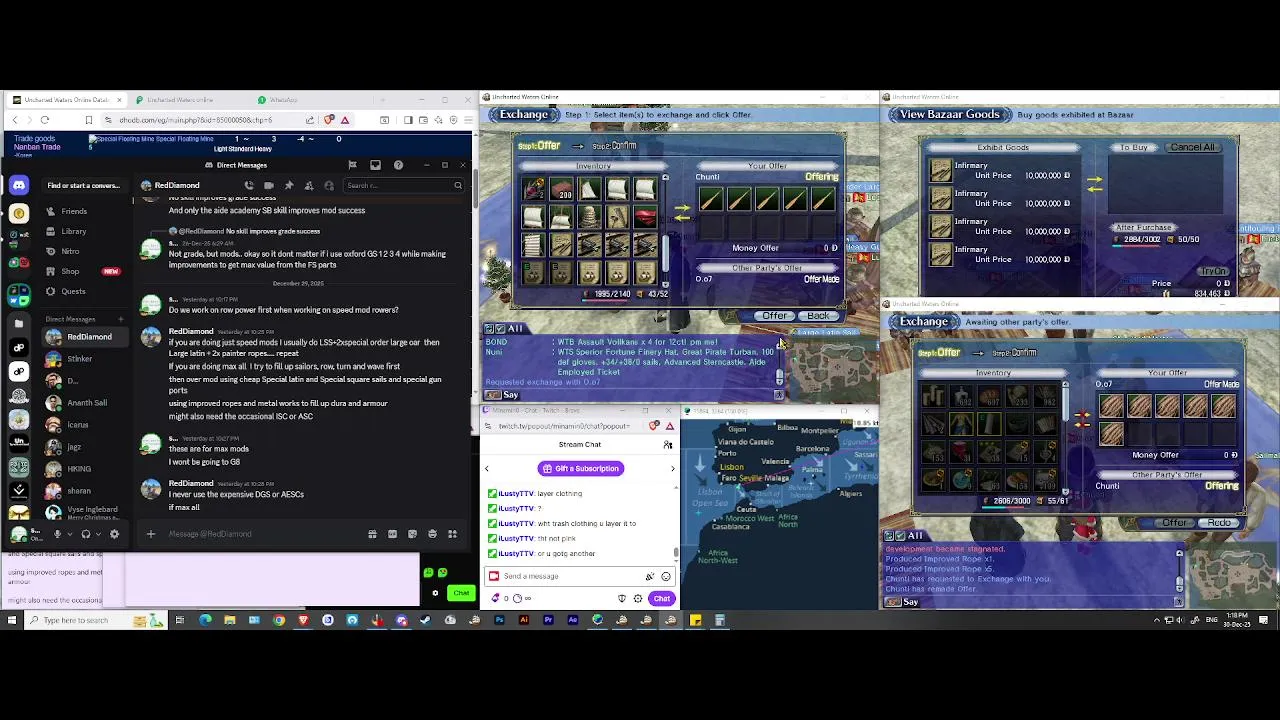Open Task View on the taskbar
Screen dimensions: 1280x720
180,620
